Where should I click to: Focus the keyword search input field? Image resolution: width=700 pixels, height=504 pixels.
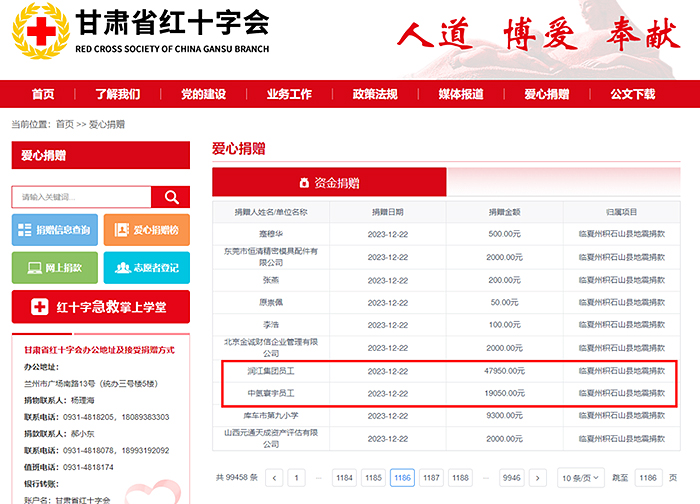coord(82,197)
